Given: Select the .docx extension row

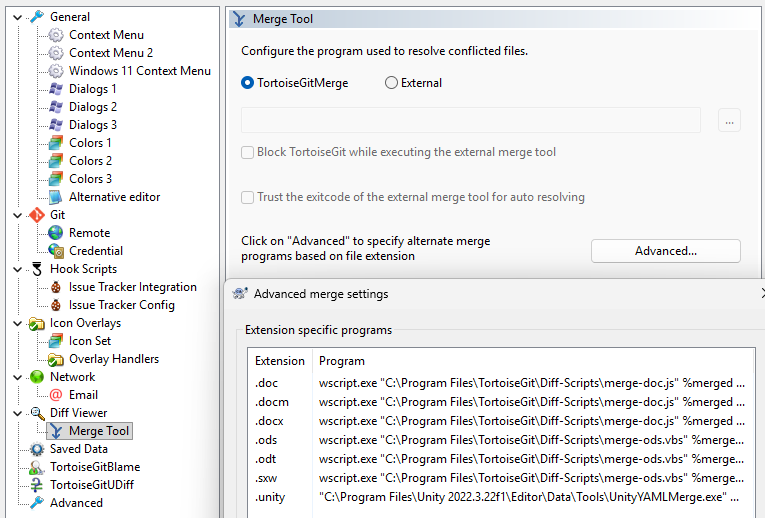Looking at the screenshot, I should pos(500,421).
